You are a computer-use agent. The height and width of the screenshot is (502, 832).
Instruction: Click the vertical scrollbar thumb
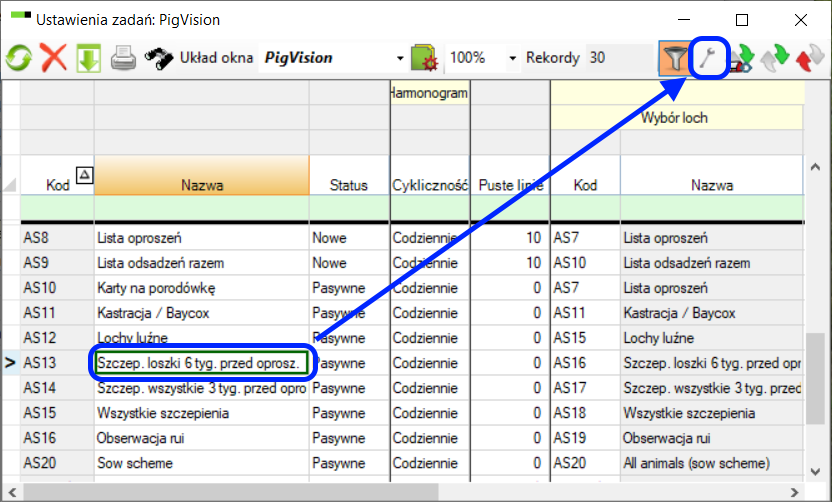point(816,378)
